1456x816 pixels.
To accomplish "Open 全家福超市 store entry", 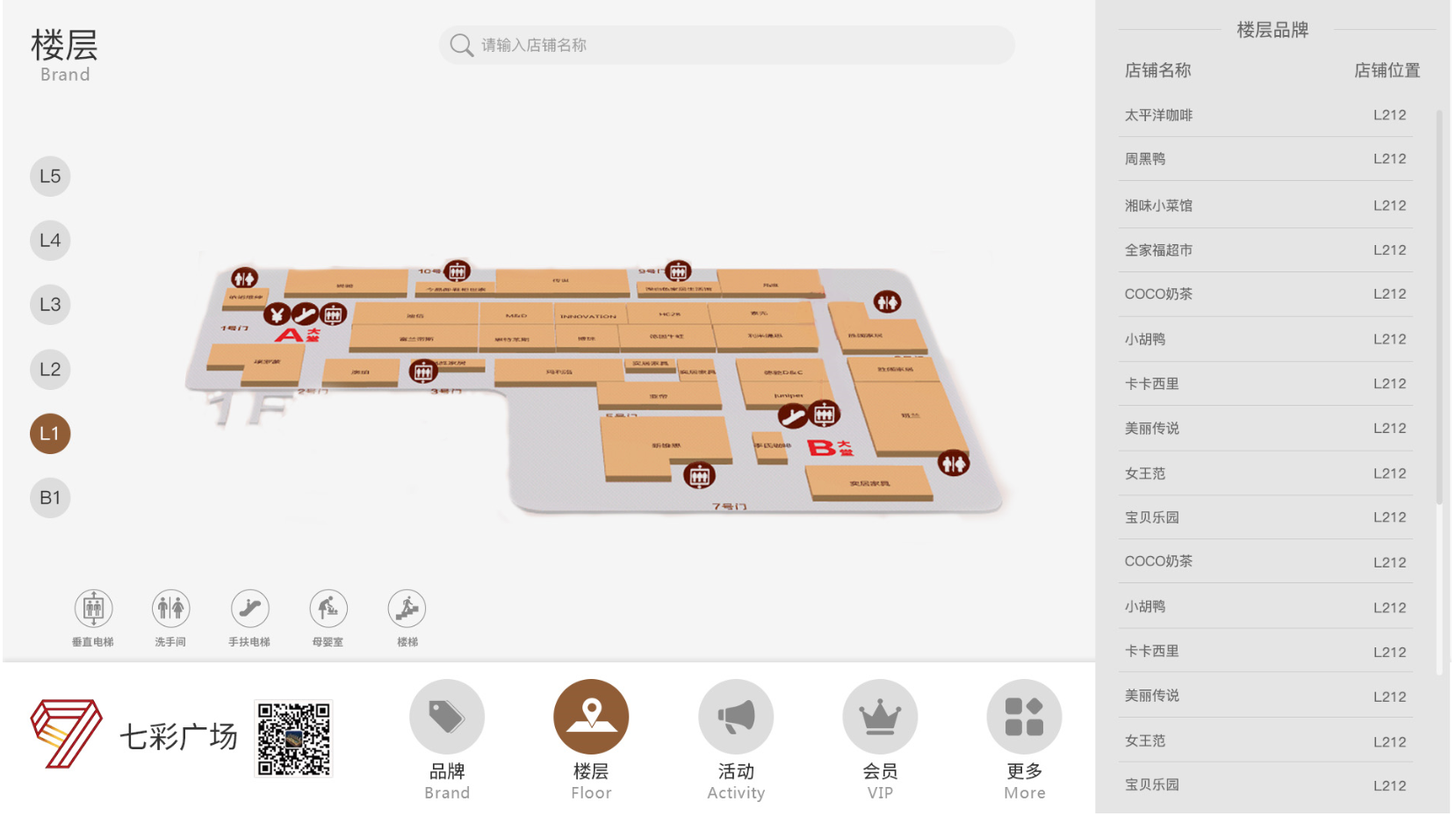I will [1265, 250].
